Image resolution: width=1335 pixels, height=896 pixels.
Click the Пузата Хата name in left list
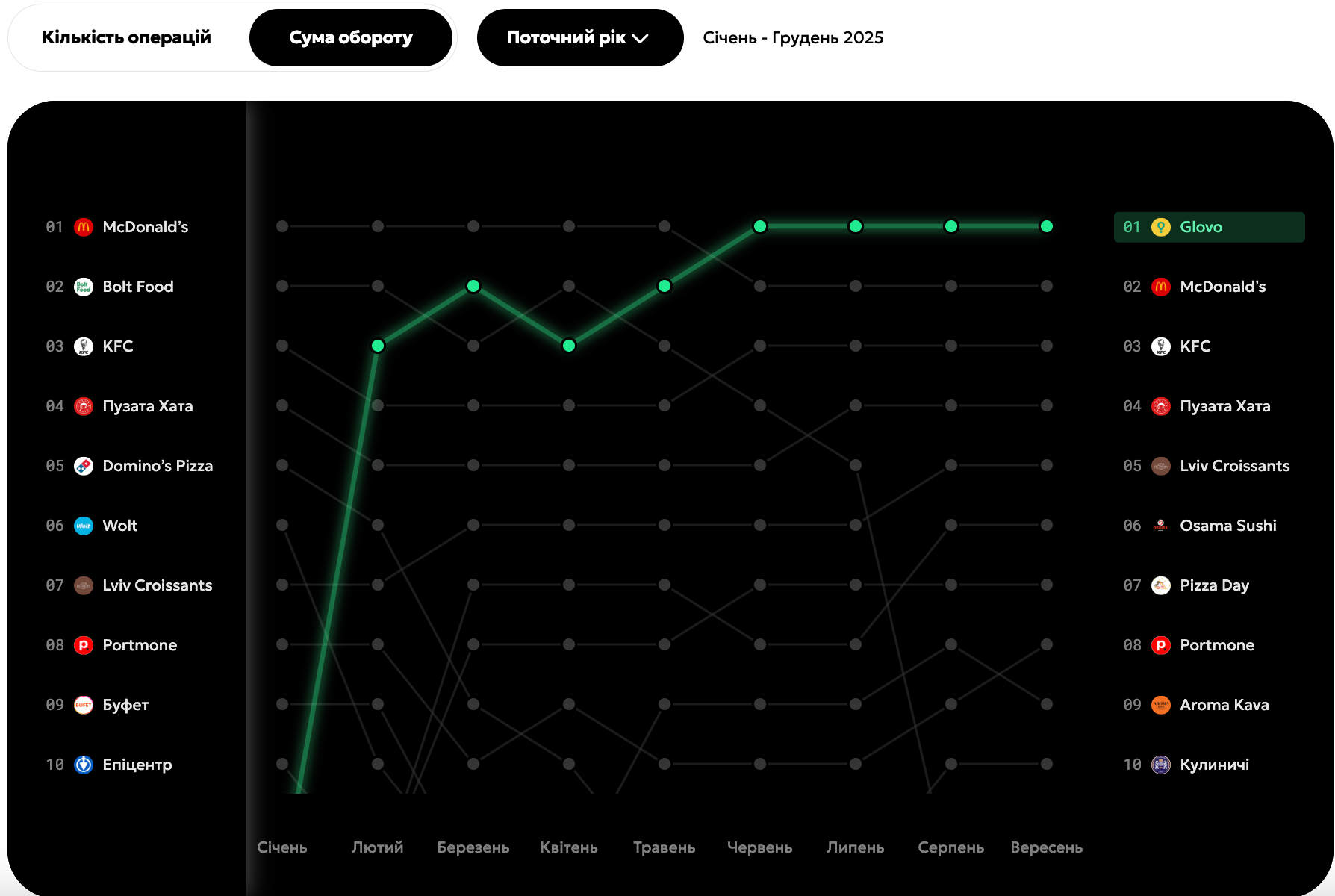click(x=148, y=406)
